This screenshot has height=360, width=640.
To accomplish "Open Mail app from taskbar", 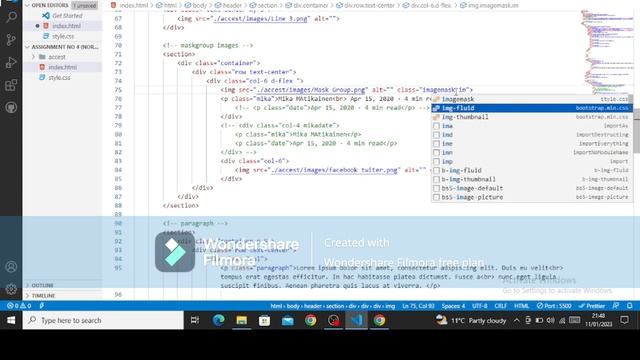I will click(287, 320).
